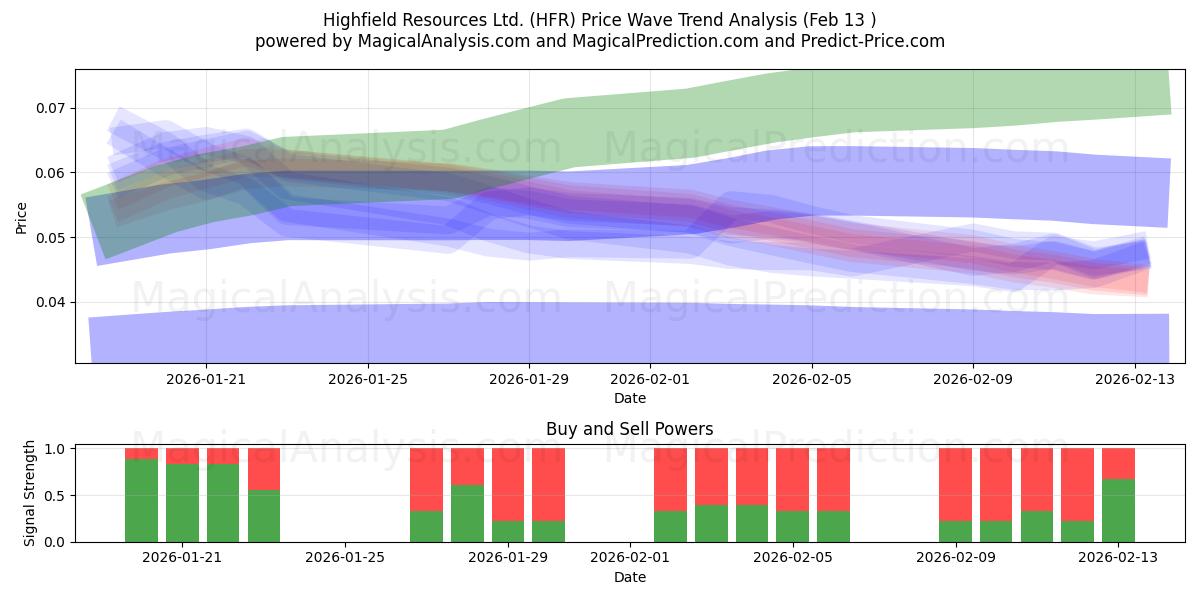Click the 0.05 price tick label
The width and height of the screenshot is (1200, 600).
[x=51, y=238]
